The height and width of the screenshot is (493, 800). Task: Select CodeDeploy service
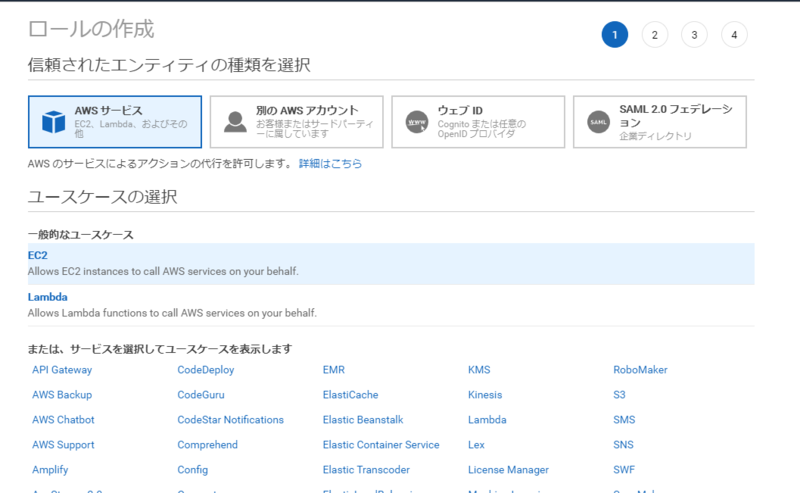[x=206, y=370]
